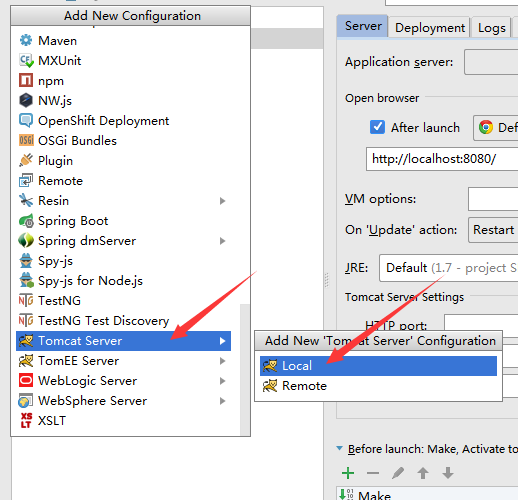The image size is (518, 500).
Task: Click the Resin dragonfly icon
Action: (x=26, y=201)
